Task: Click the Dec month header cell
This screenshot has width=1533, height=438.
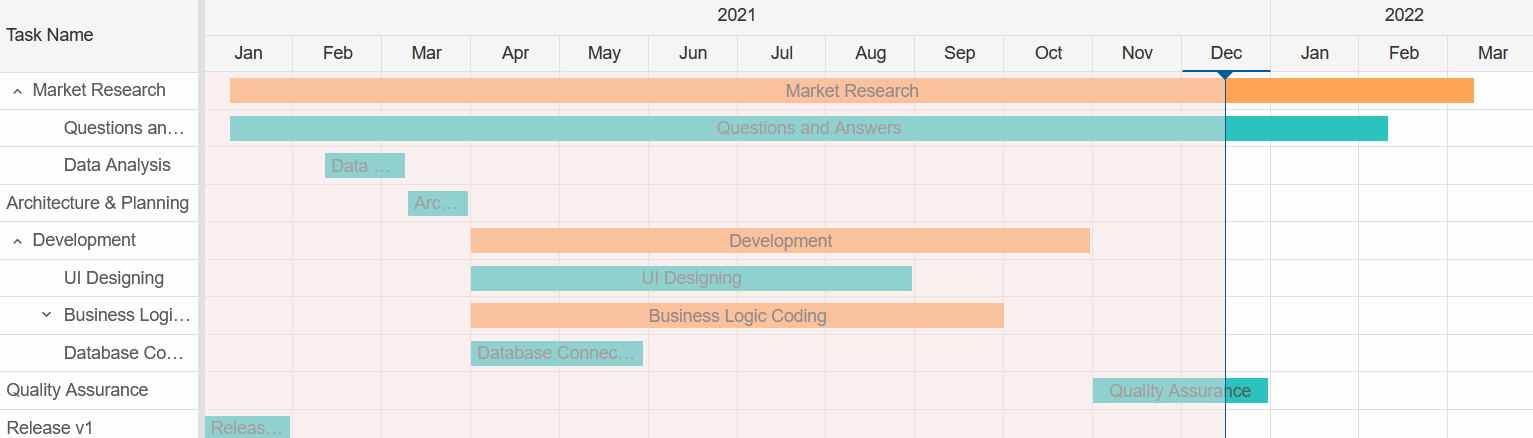Action: pos(1226,53)
